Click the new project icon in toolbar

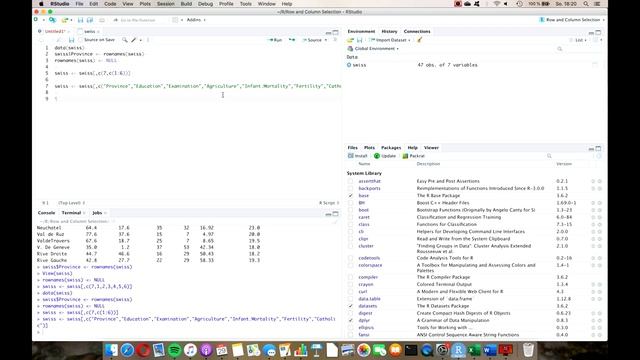pos(52,20)
